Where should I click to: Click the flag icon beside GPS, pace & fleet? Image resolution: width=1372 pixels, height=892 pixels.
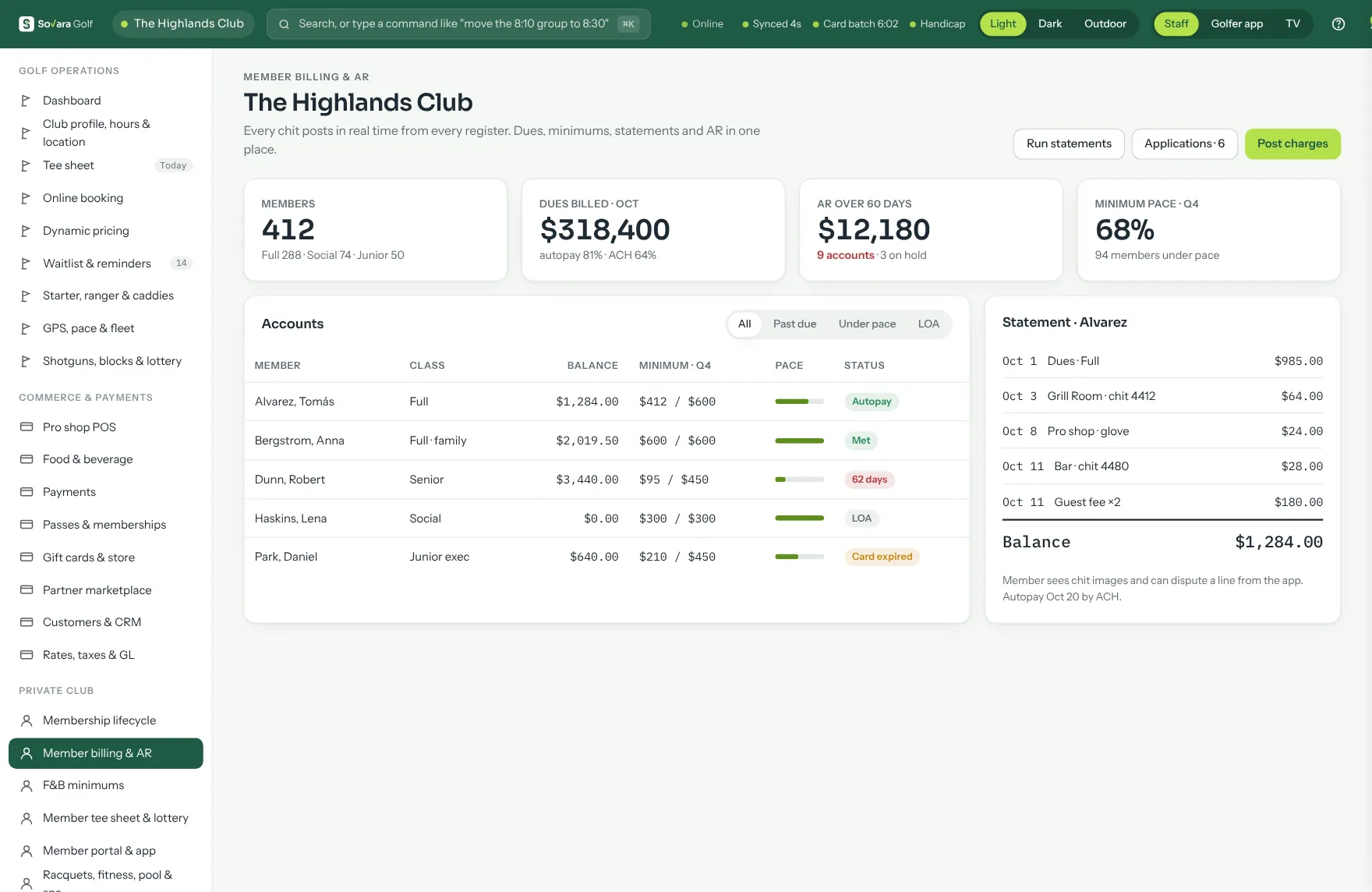pyautogui.click(x=26, y=328)
